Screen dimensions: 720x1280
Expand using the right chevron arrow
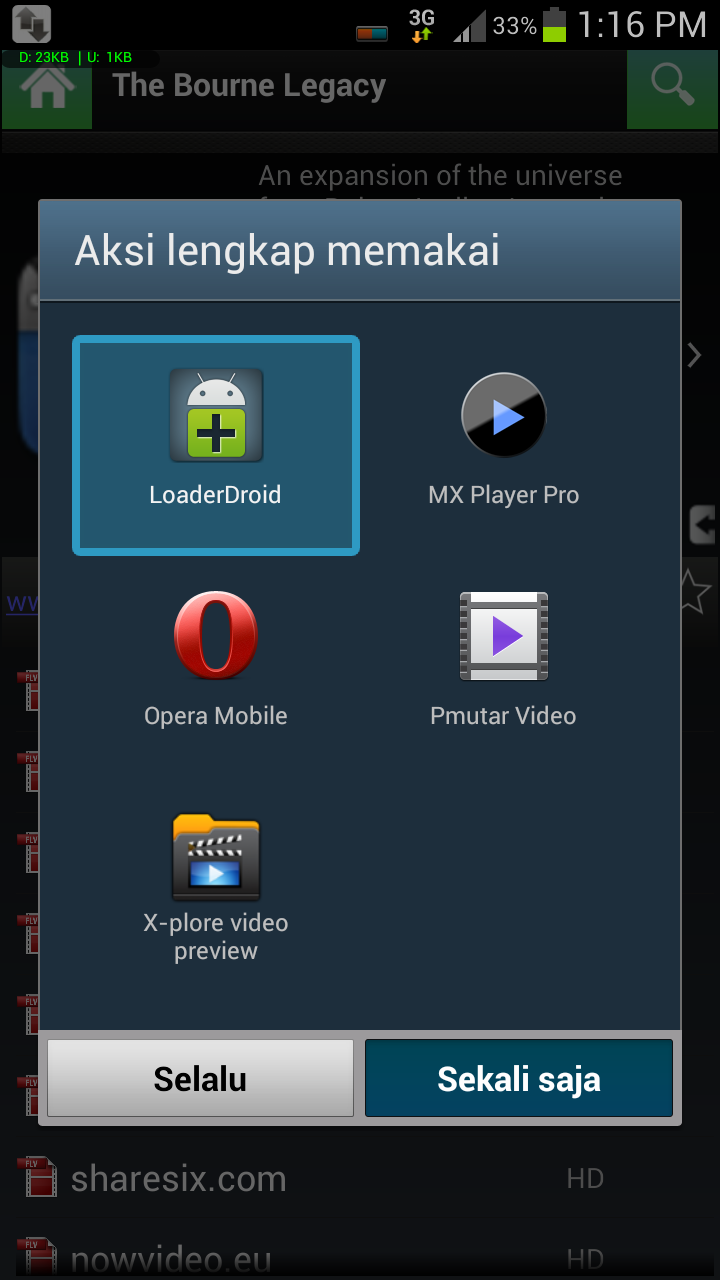pos(695,355)
